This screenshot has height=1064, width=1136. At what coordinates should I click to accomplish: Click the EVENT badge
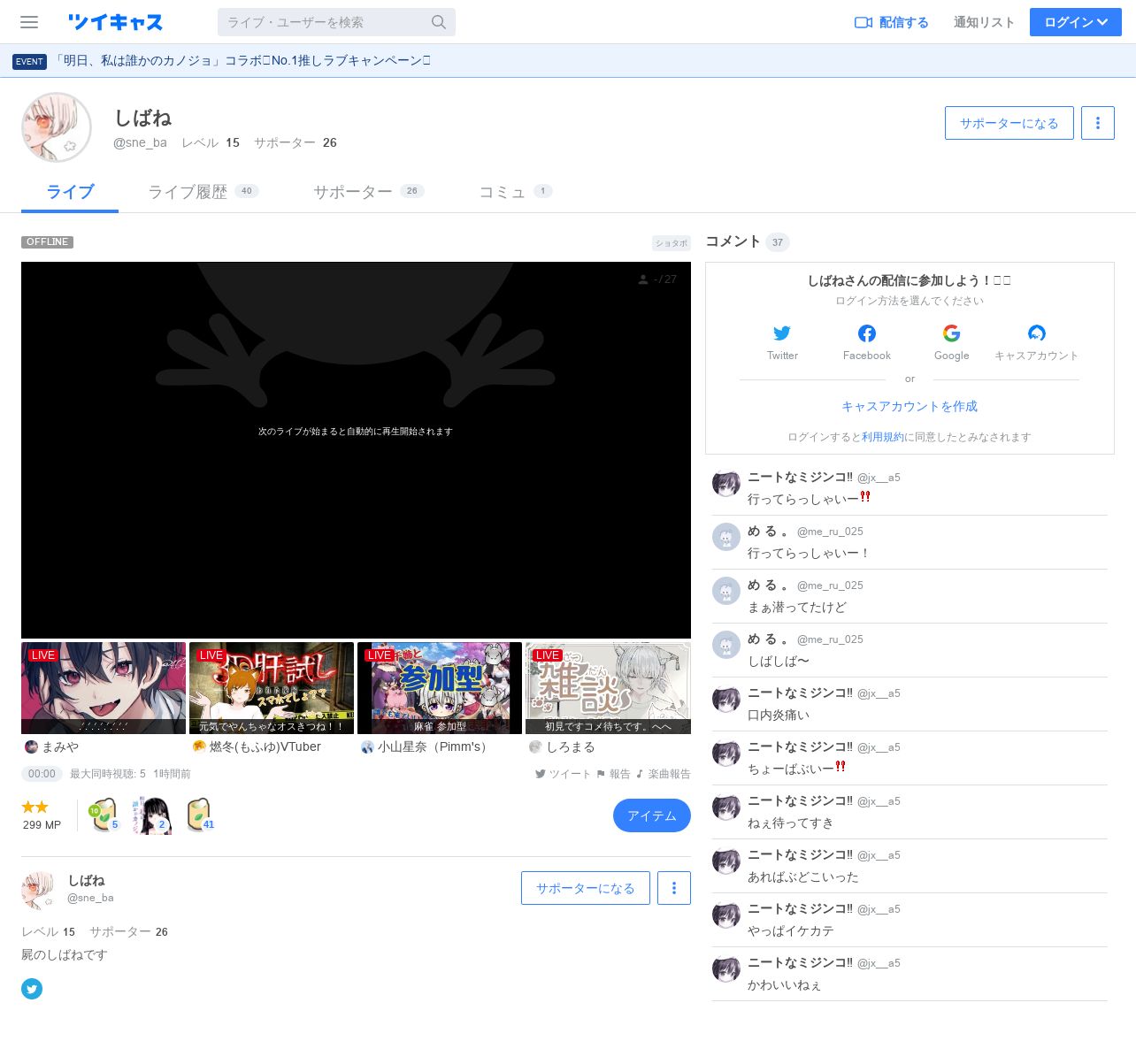[29, 61]
